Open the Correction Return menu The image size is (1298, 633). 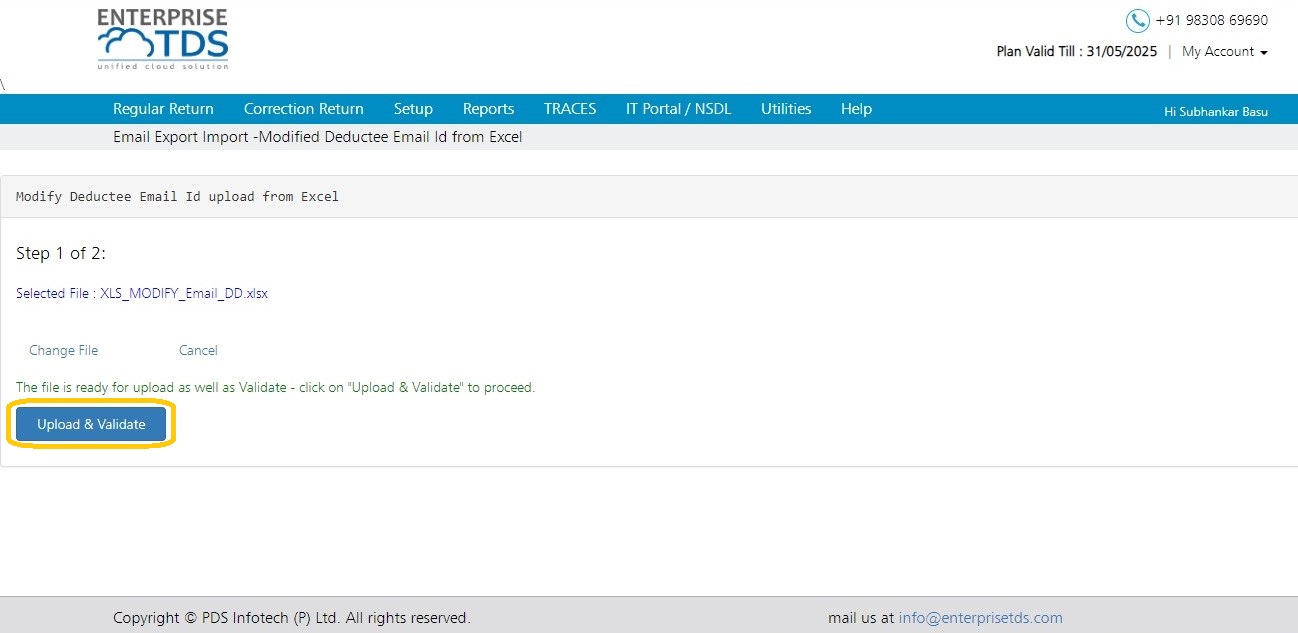click(x=304, y=109)
